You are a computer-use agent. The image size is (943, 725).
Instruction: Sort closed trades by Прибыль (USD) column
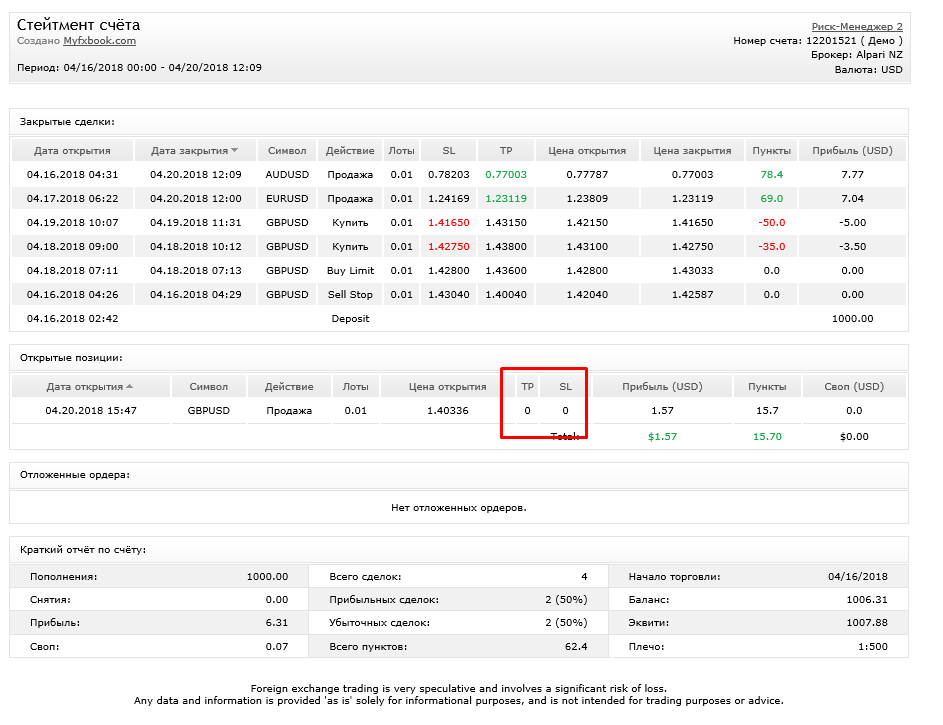point(852,150)
